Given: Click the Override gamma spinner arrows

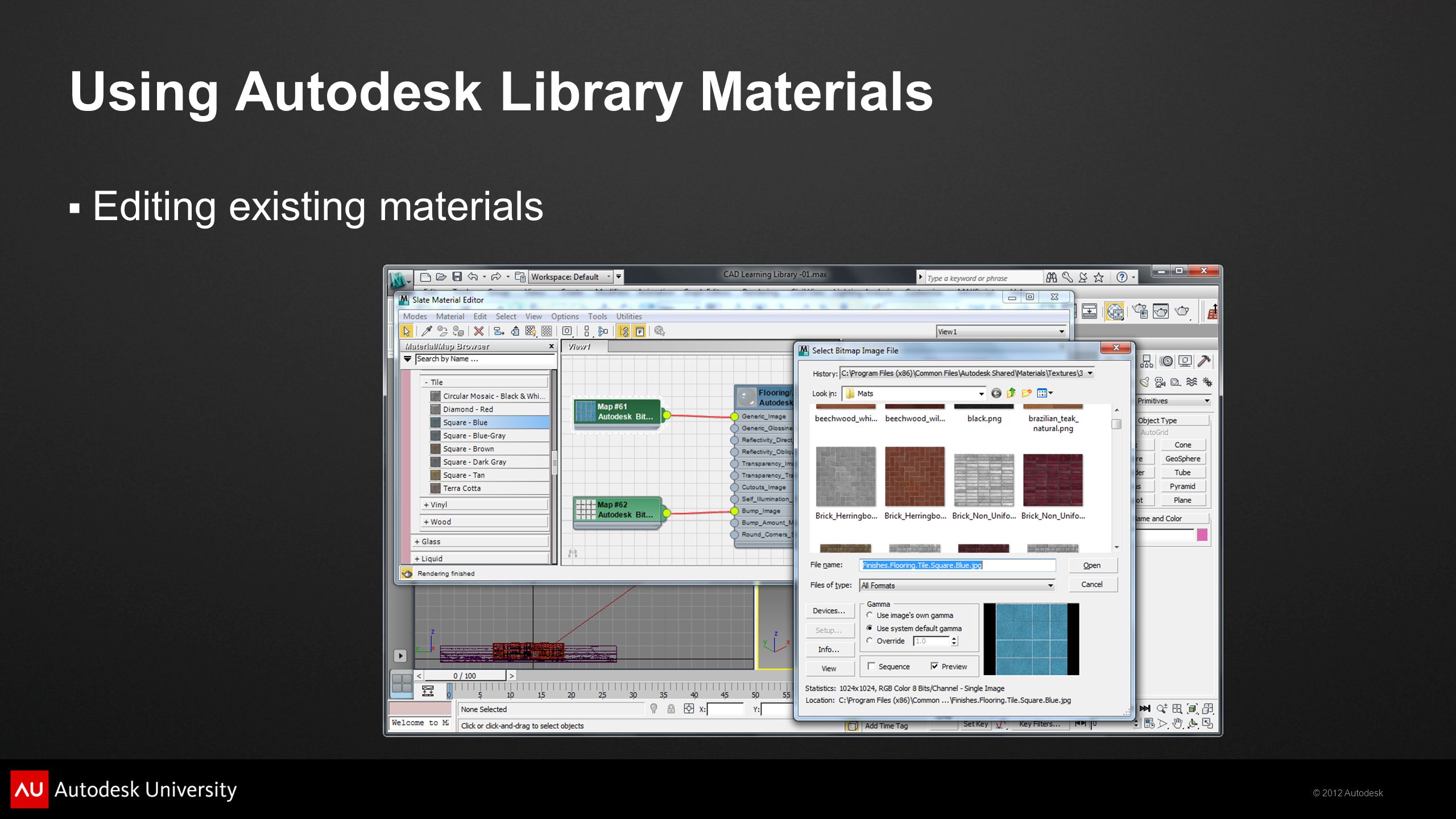Looking at the screenshot, I should (954, 641).
